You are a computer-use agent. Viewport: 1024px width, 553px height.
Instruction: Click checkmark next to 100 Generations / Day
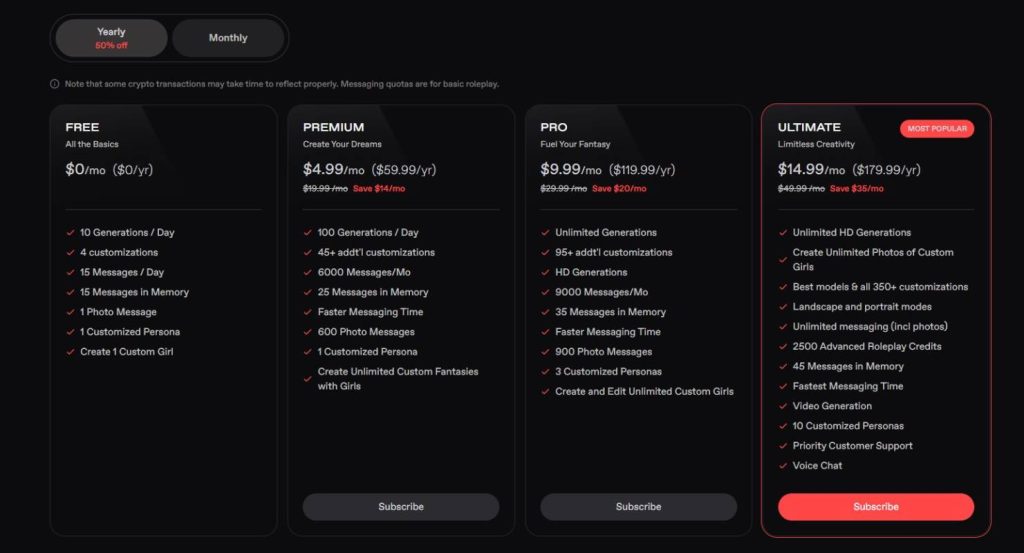click(307, 232)
